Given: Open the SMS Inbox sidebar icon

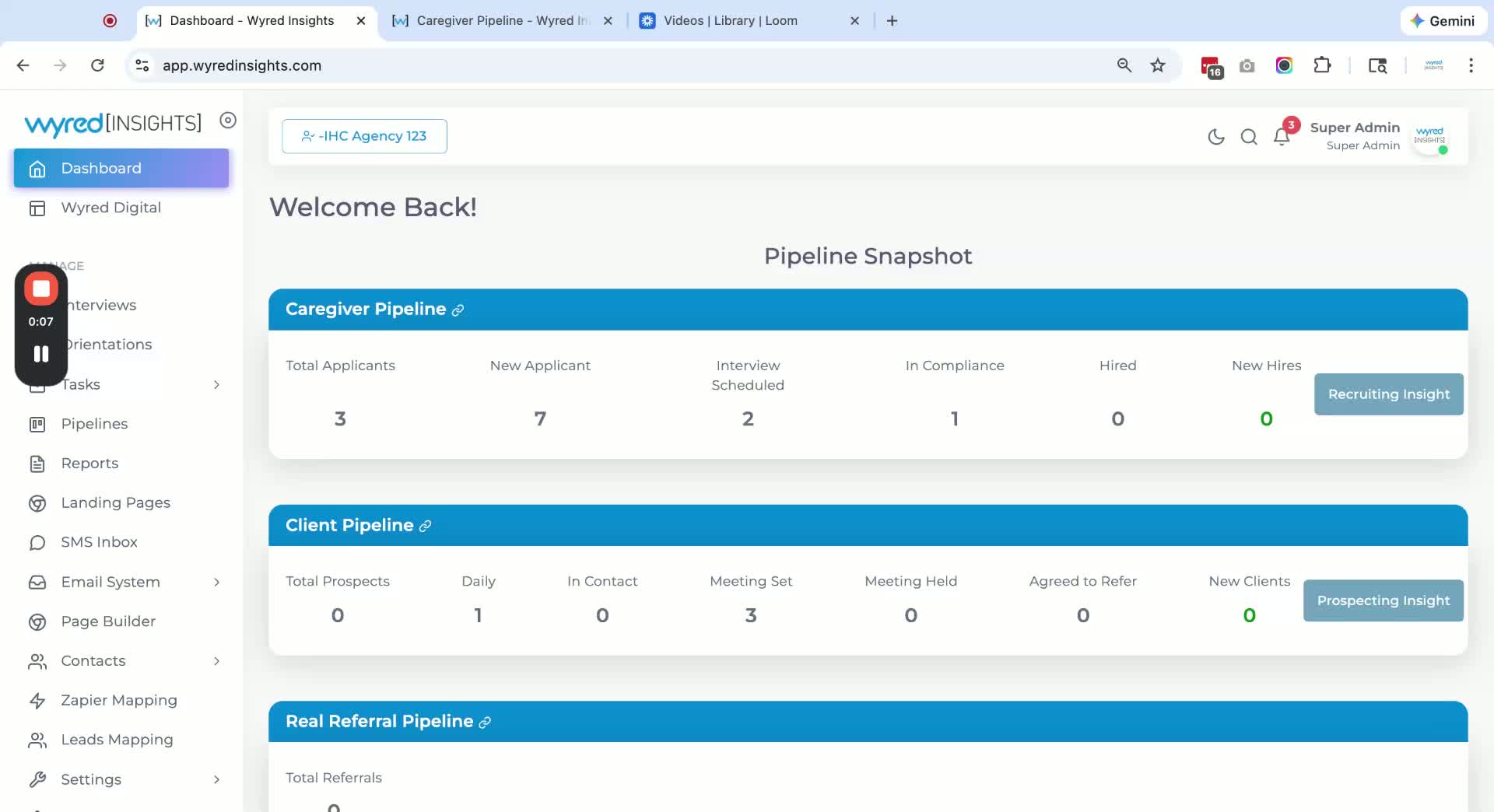Looking at the screenshot, I should tap(37, 543).
